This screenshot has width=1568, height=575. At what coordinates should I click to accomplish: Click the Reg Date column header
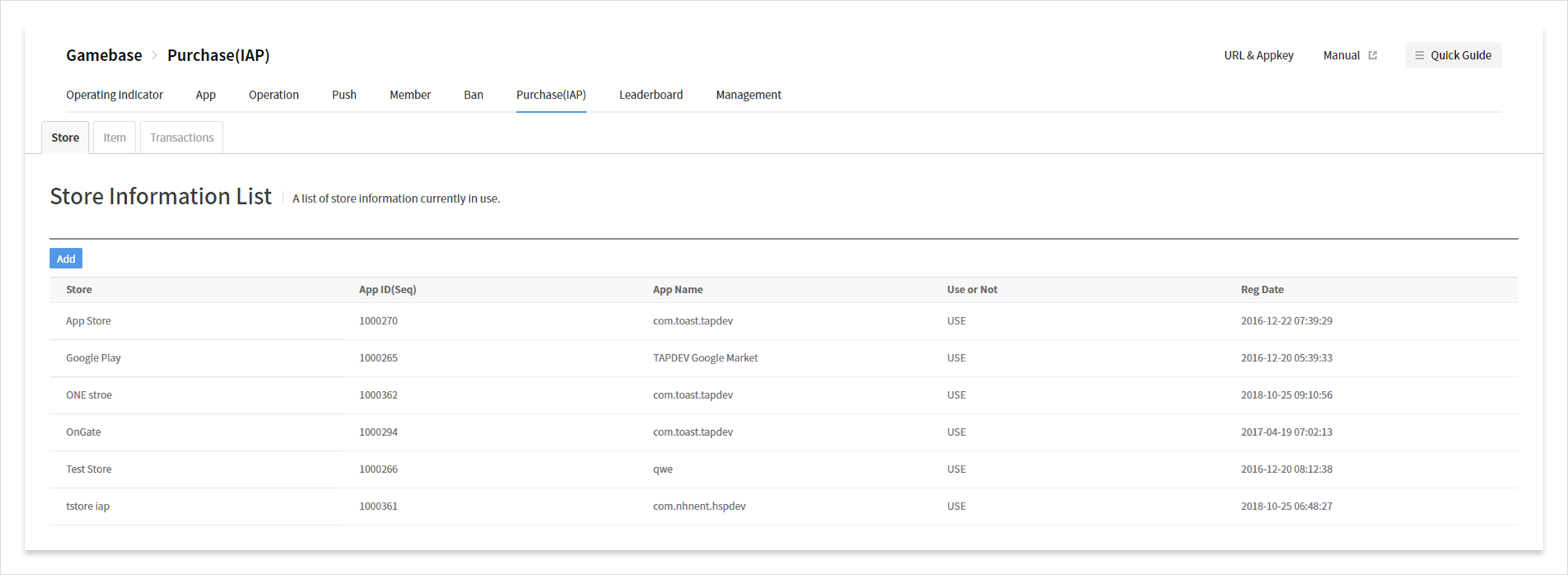coord(1262,290)
